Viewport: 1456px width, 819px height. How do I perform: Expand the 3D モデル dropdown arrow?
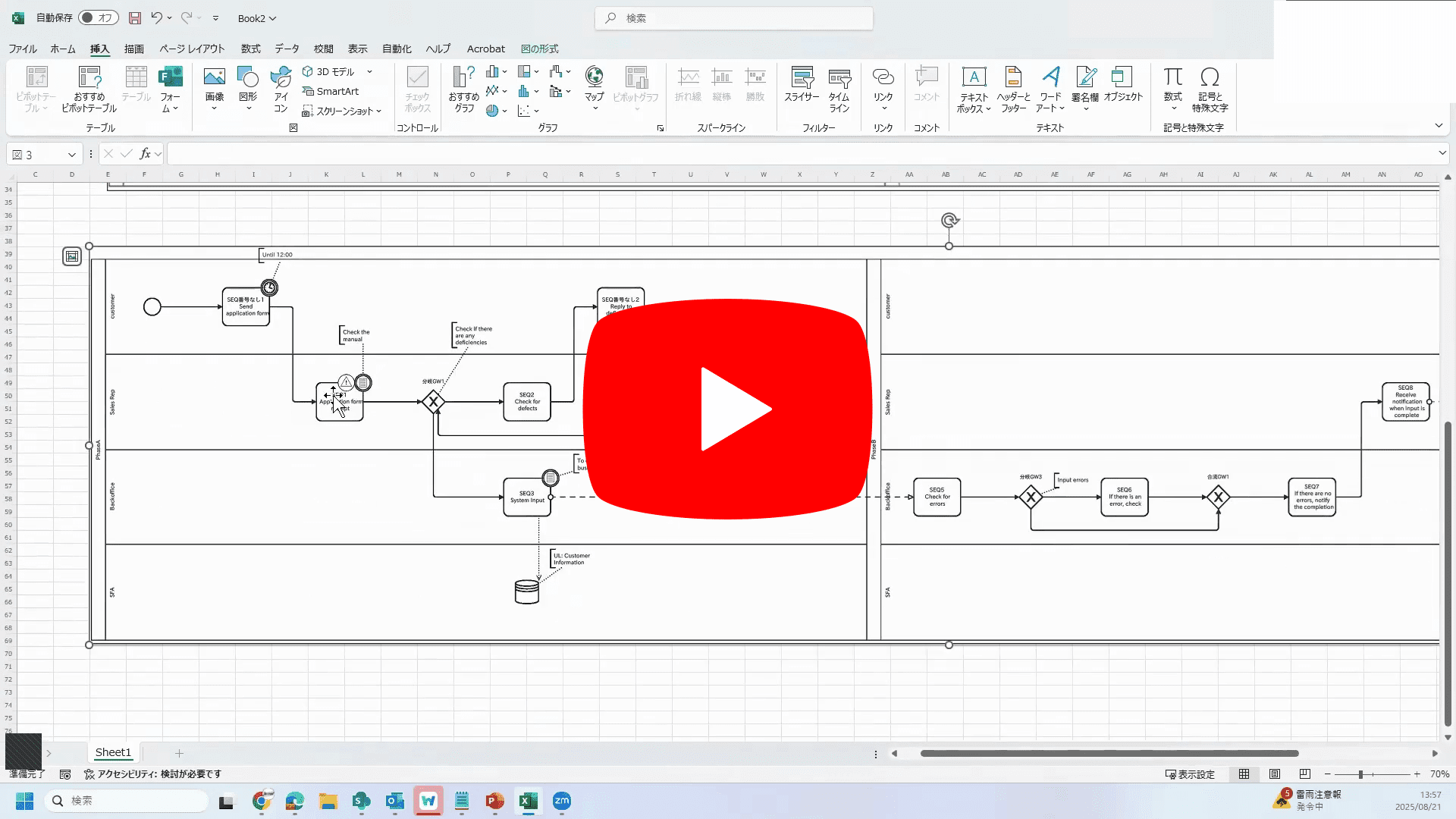[369, 72]
